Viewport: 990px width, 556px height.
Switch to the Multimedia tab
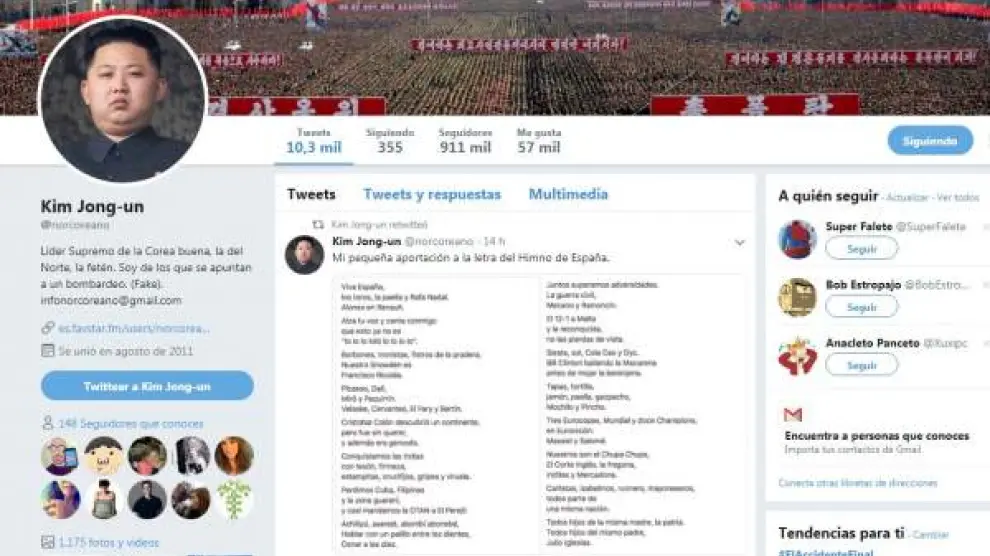click(568, 194)
